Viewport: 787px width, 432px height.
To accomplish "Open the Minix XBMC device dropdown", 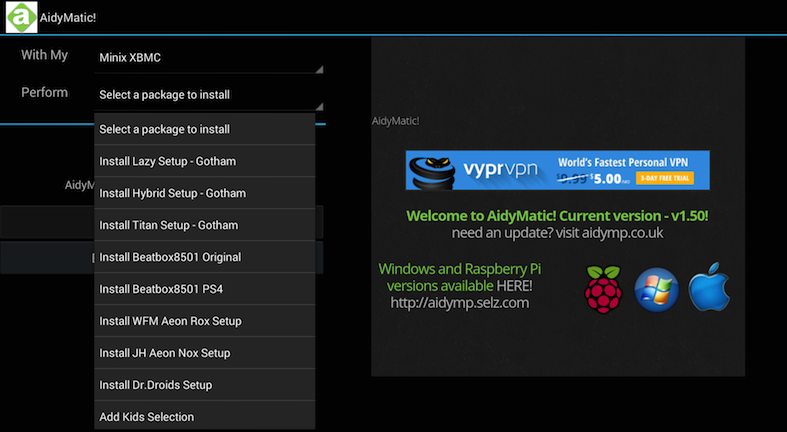I will (208, 57).
